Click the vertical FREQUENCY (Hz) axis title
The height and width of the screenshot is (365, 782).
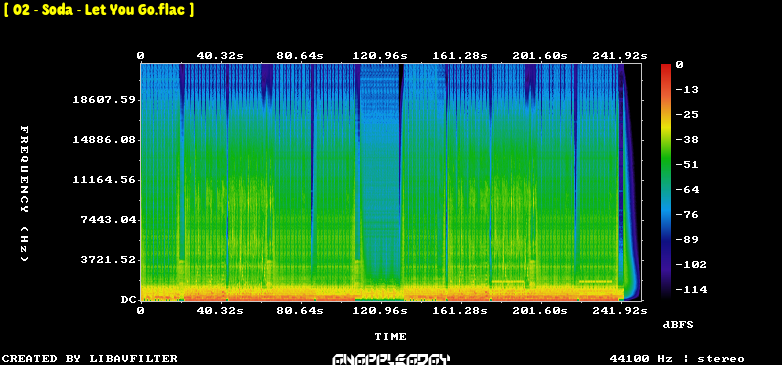[24, 193]
